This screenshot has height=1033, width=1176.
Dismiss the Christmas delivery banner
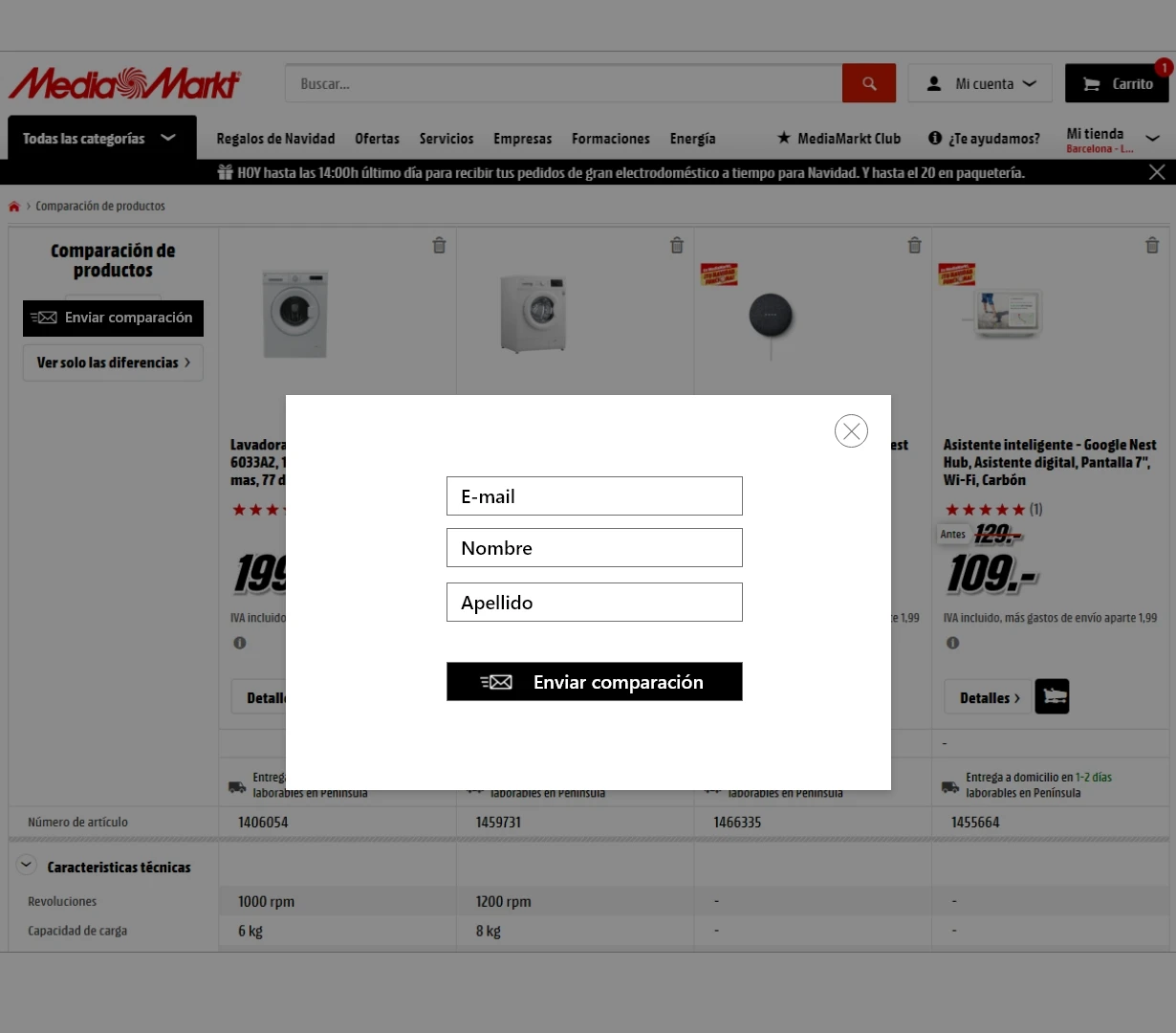click(1157, 172)
